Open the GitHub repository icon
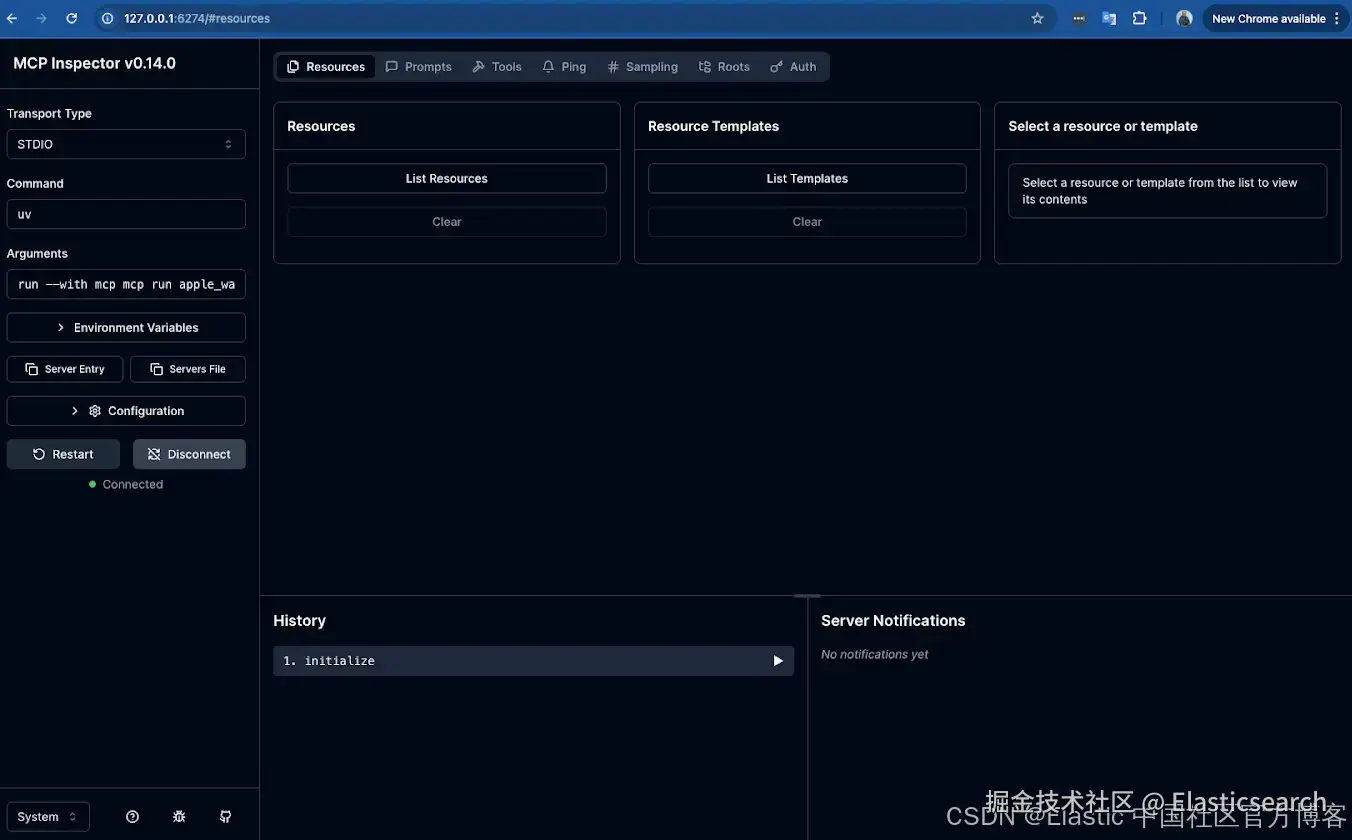 [226, 817]
